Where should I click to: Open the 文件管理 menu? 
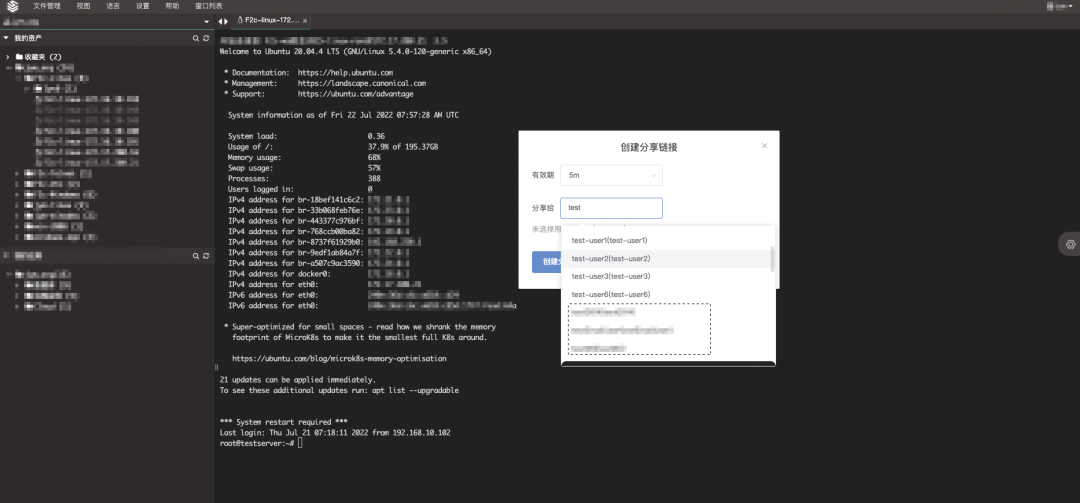click(x=47, y=6)
